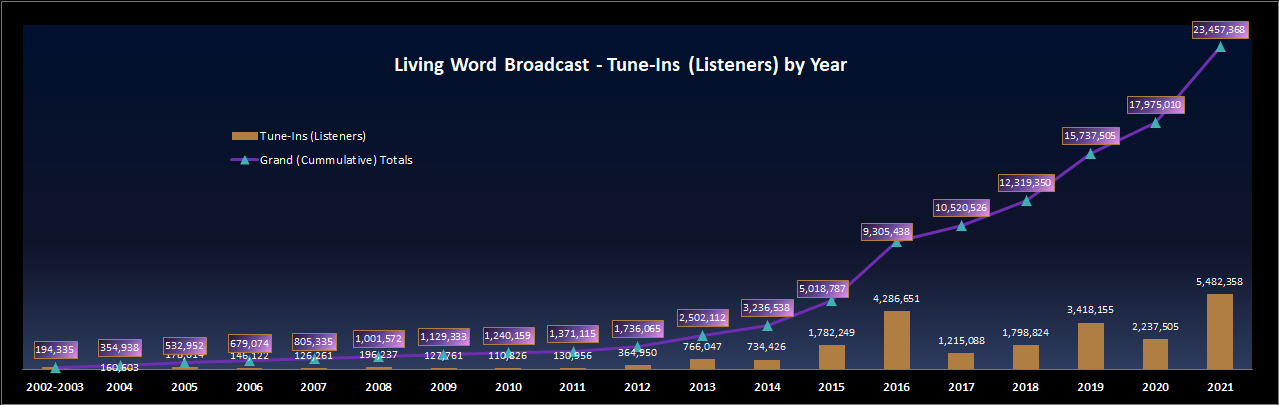Select the tan legend swatch for Tune-Ins
1279x405 pixels.
(x=244, y=136)
